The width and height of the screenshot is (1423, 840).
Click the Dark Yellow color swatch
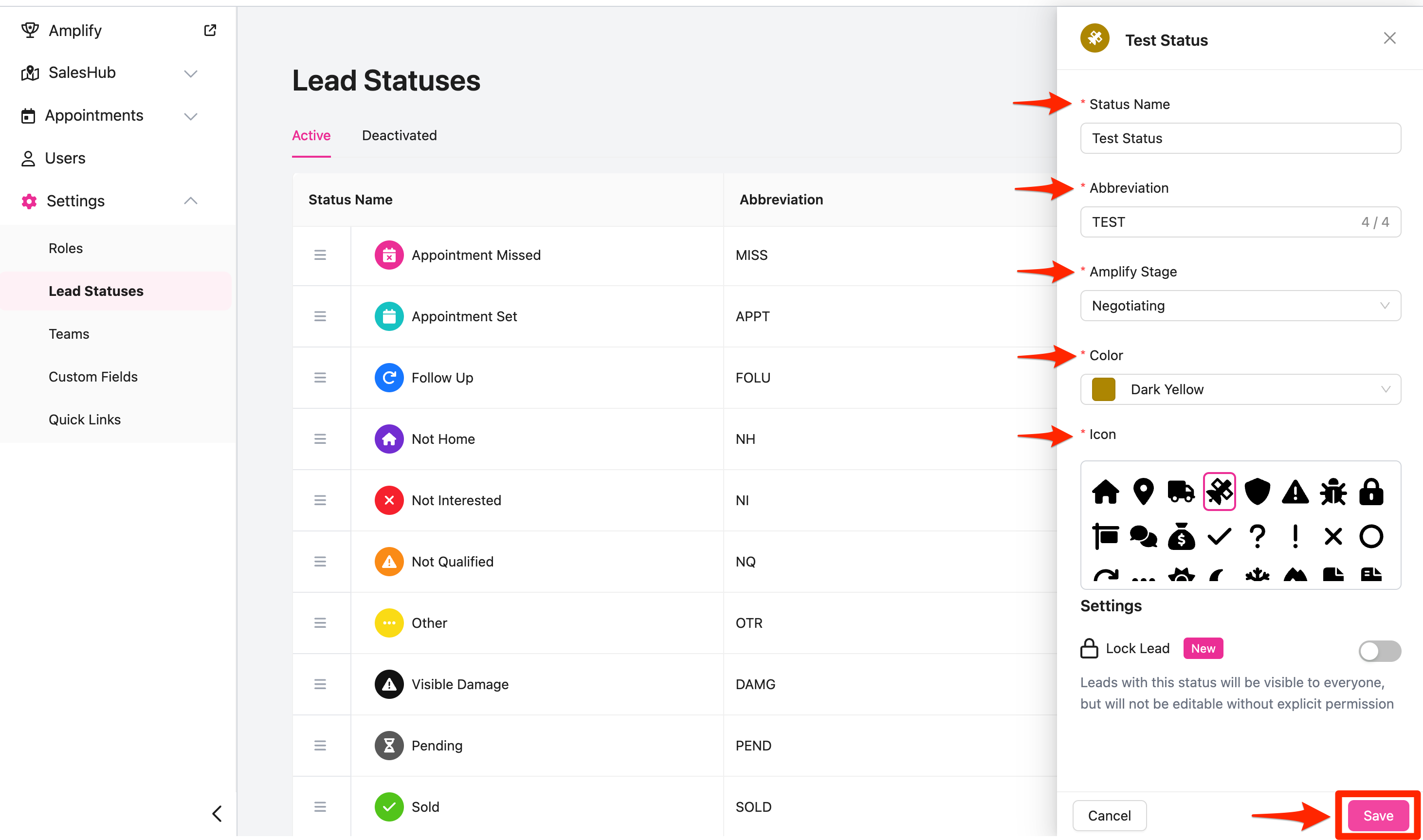pos(1103,389)
